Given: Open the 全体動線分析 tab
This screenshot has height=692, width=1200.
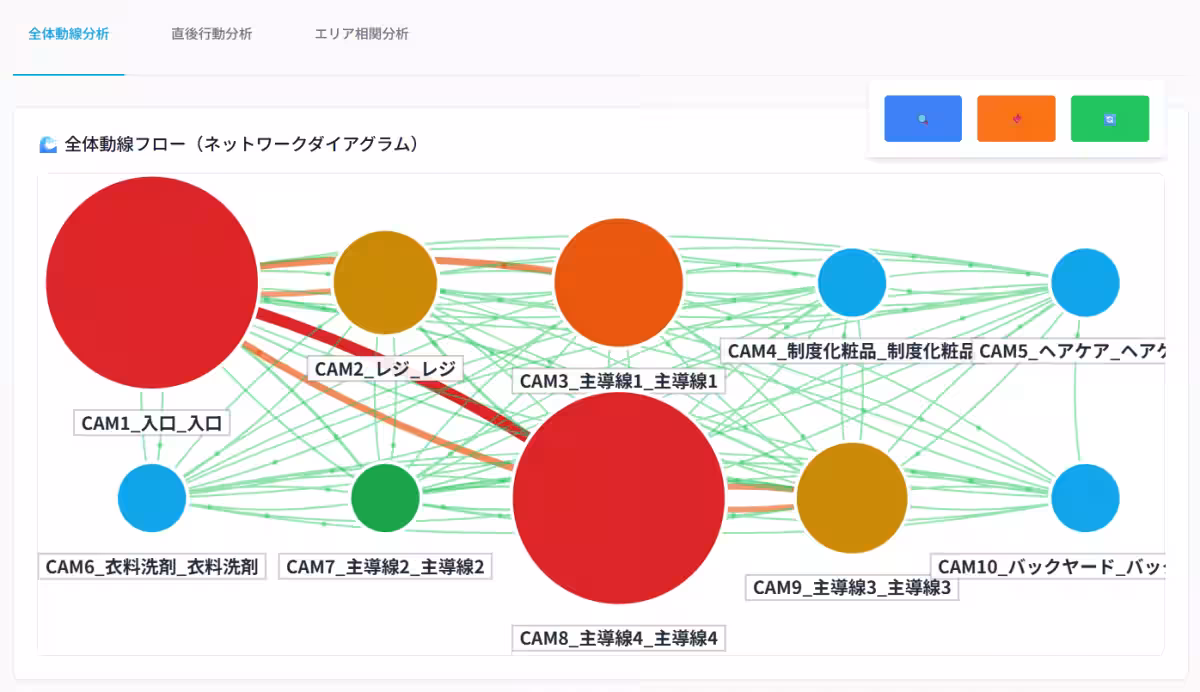Looking at the screenshot, I should (68, 34).
